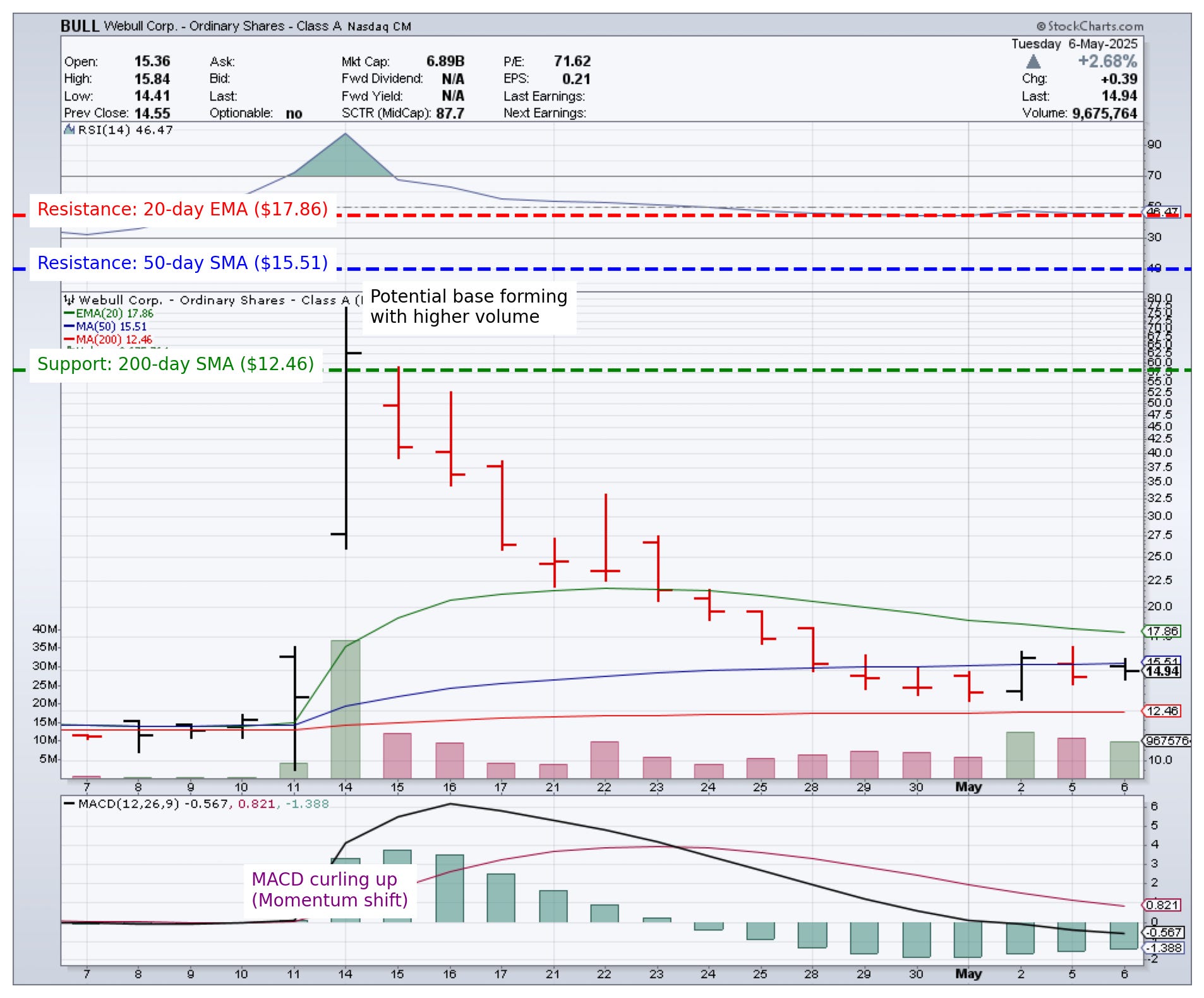Click the May date label on price axis
This screenshot has height=998, width=1204.
(x=968, y=787)
